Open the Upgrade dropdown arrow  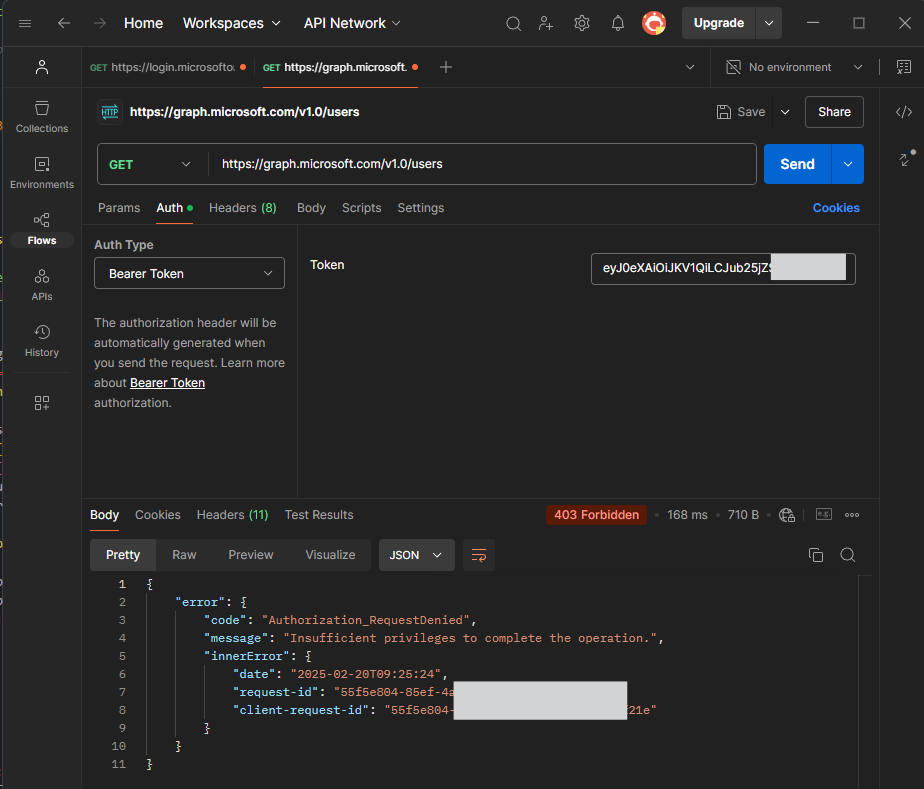pyautogui.click(x=768, y=24)
